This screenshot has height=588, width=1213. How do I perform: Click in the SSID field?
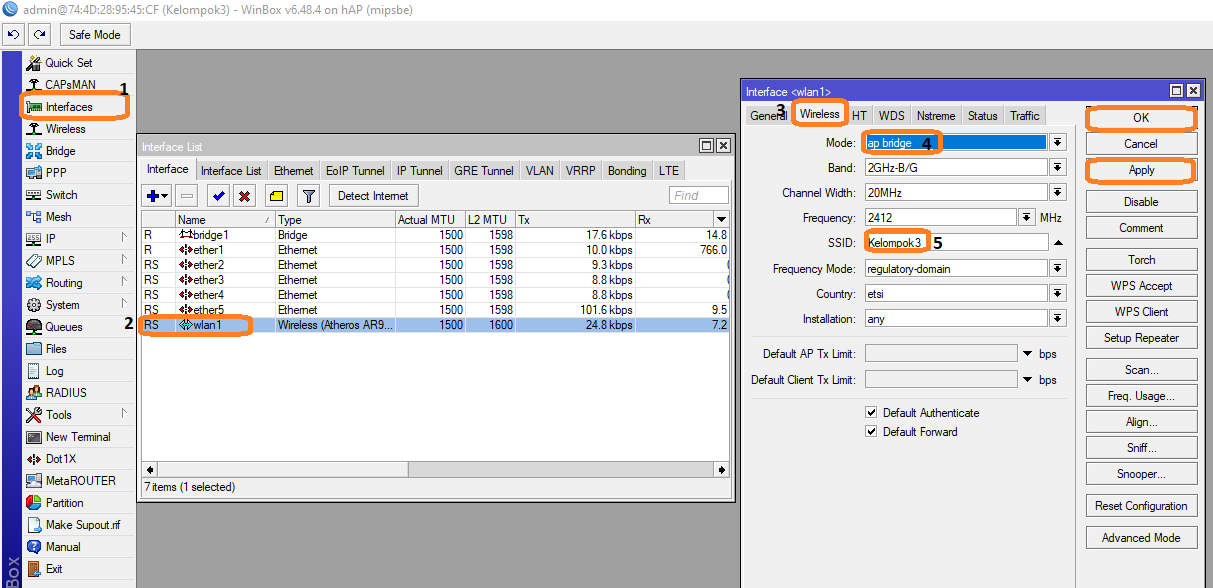[956, 243]
